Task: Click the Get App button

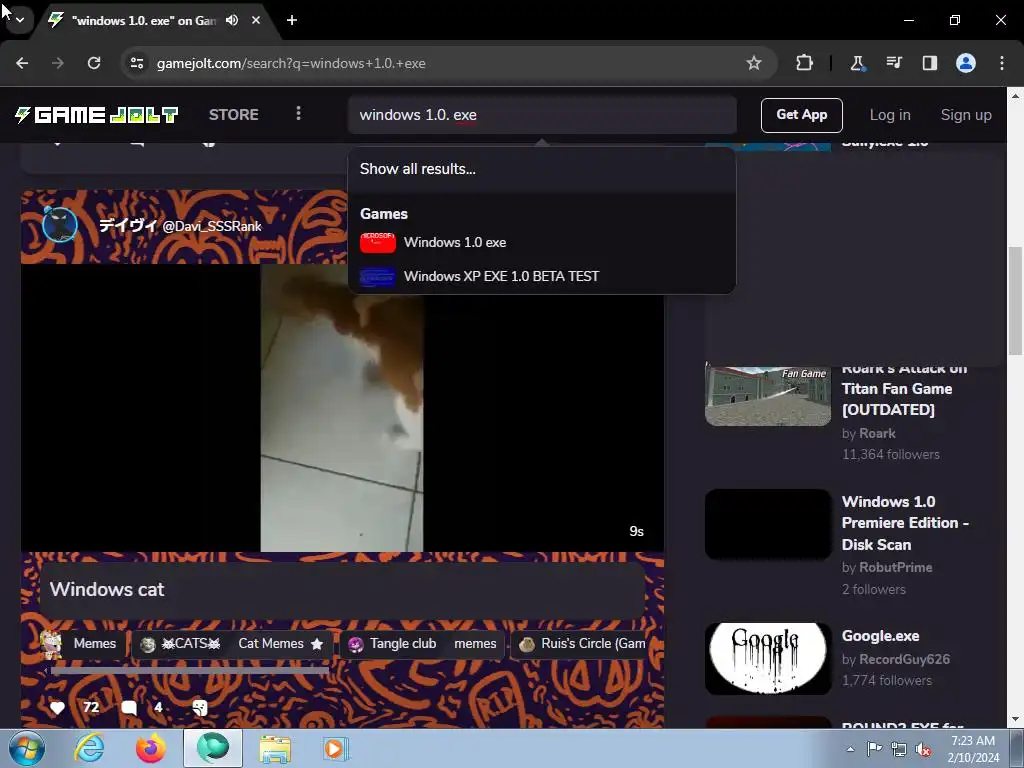Action: point(801,115)
